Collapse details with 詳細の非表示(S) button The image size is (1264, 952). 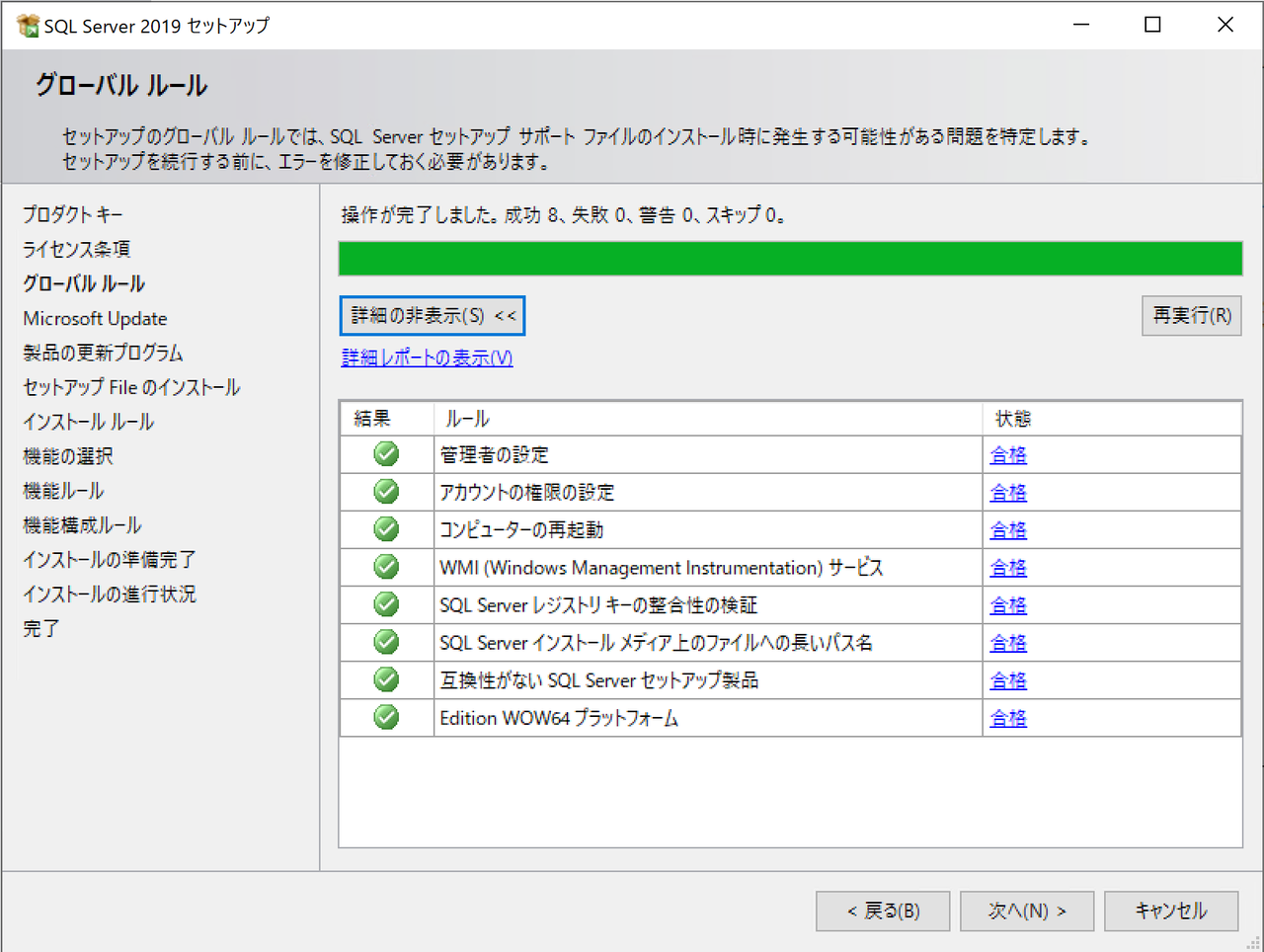[x=433, y=316]
